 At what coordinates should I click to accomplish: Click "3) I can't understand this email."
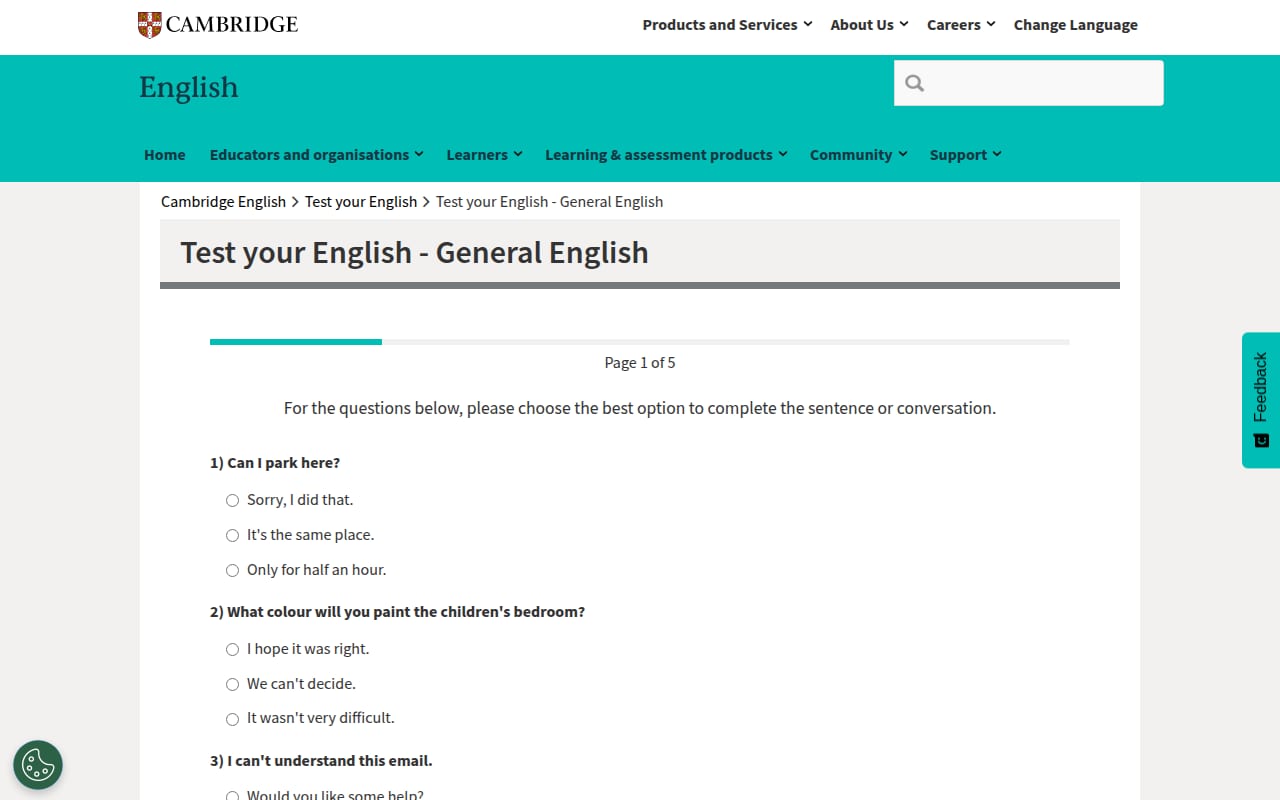coord(321,761)
